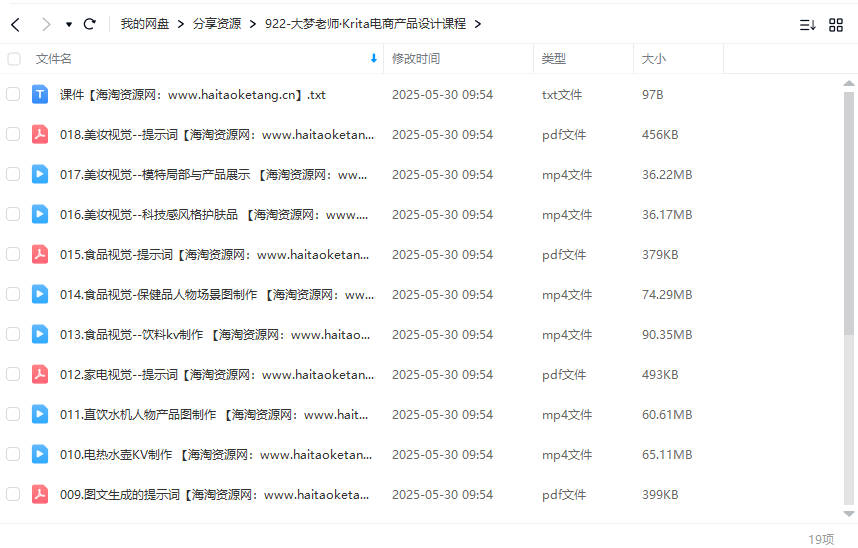Tick the select-all checkbox in header

(14, 59)
